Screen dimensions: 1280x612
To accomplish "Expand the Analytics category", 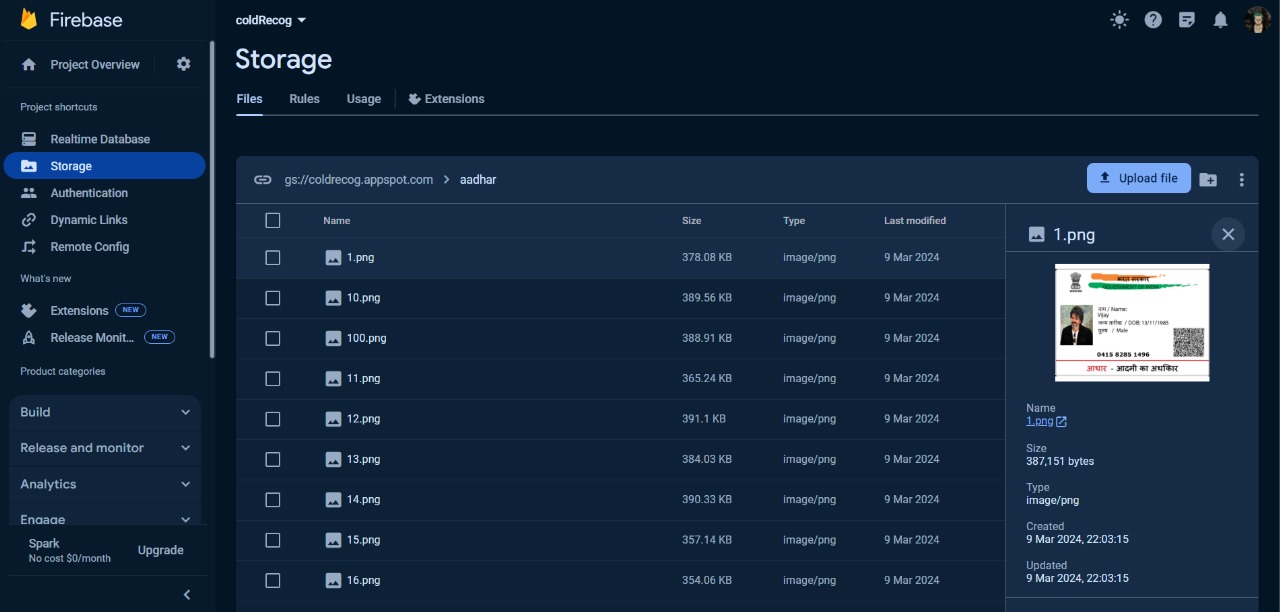I will (x=105, y=484).
